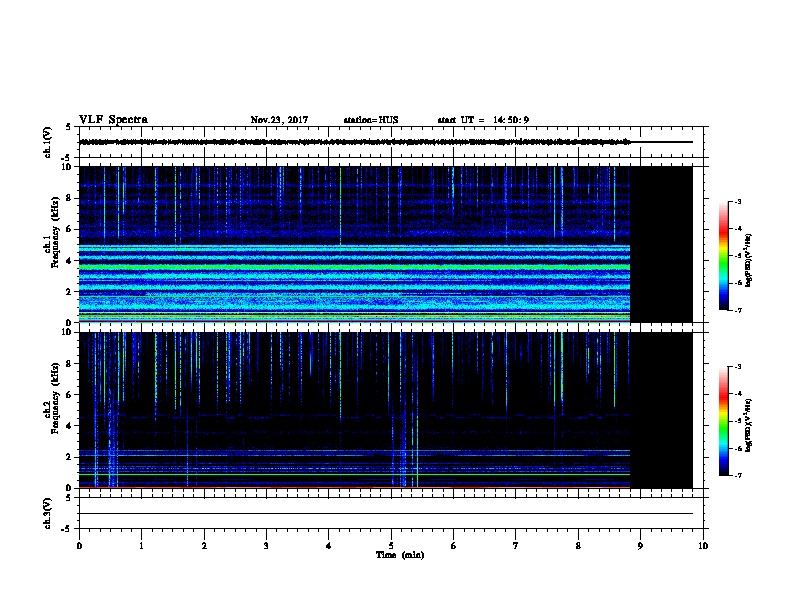The height and width of the screenshot is (612, 792).
Task: Click the "7" tick on the time axis
Action: 516,545
